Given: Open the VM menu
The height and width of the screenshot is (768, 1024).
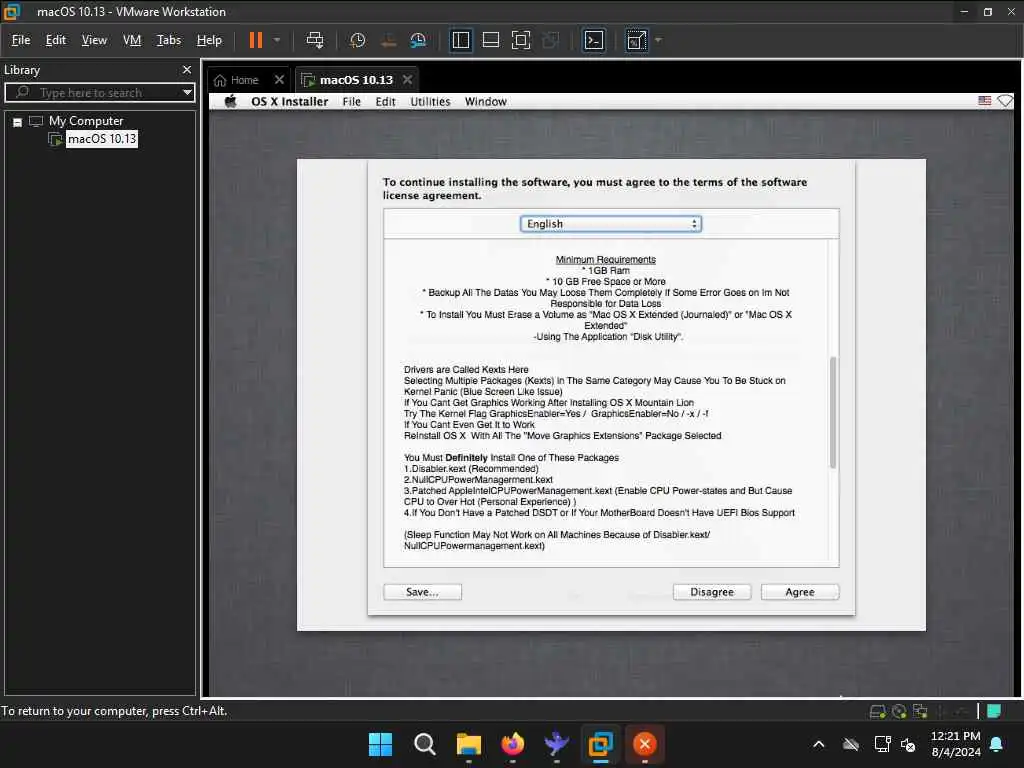Looking at the screenshot, I should [x=132, y=40].
